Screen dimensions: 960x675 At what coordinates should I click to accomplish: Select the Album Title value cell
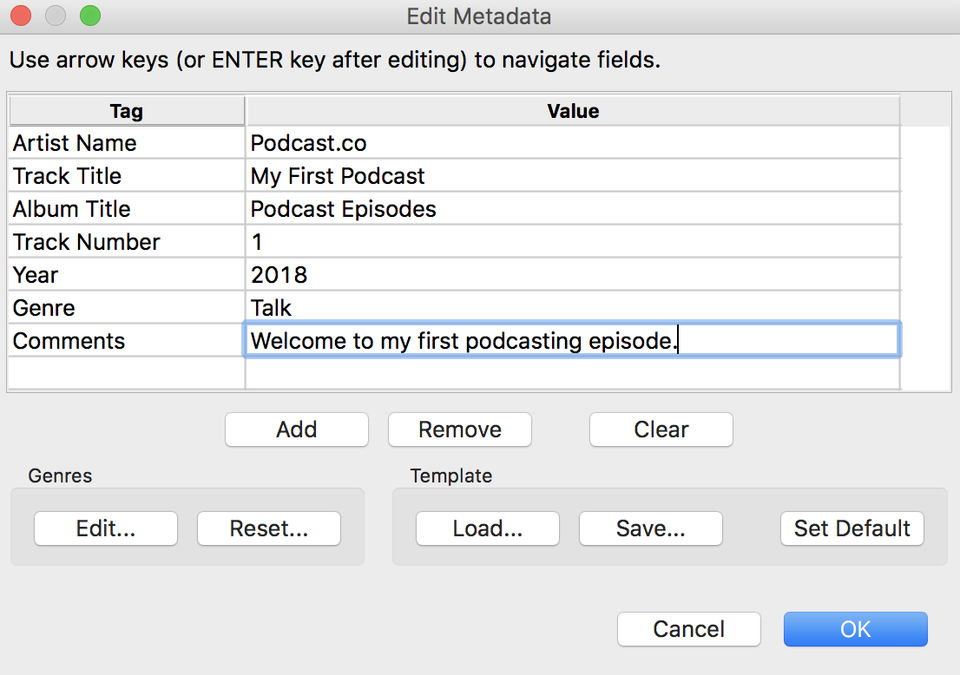[572, 209]
